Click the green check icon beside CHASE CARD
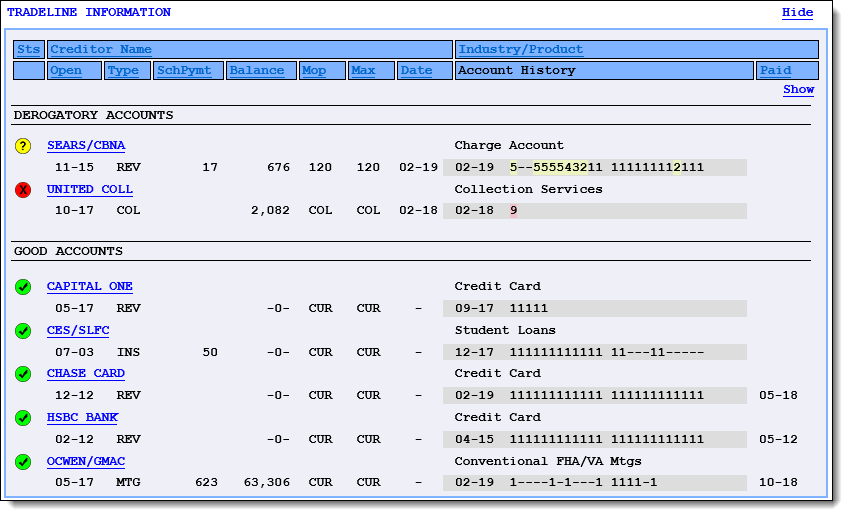Screen dimensions: 848x516 click(x=23, y=374)
